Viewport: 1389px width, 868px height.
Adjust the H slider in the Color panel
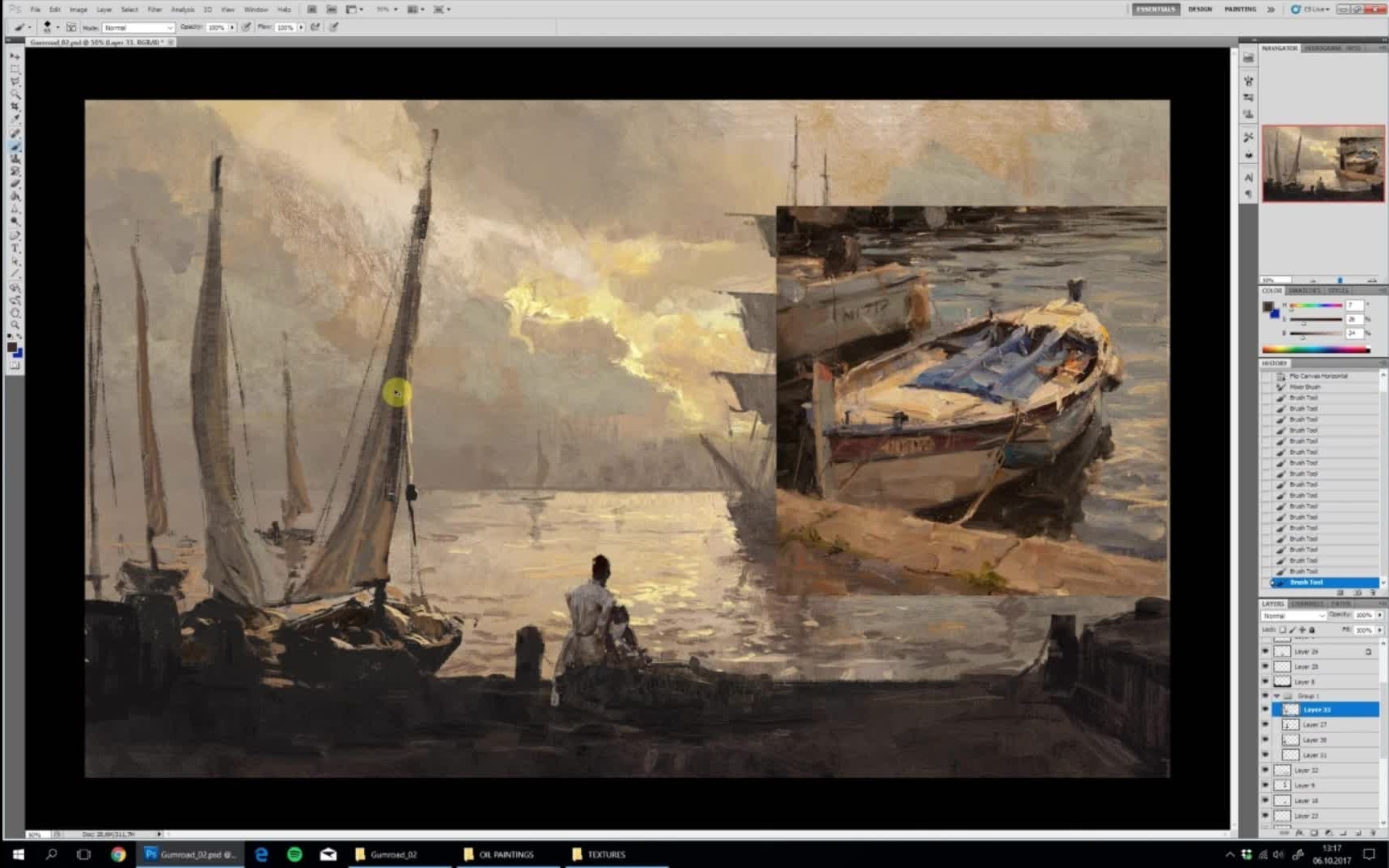(x=1315, y=306)
